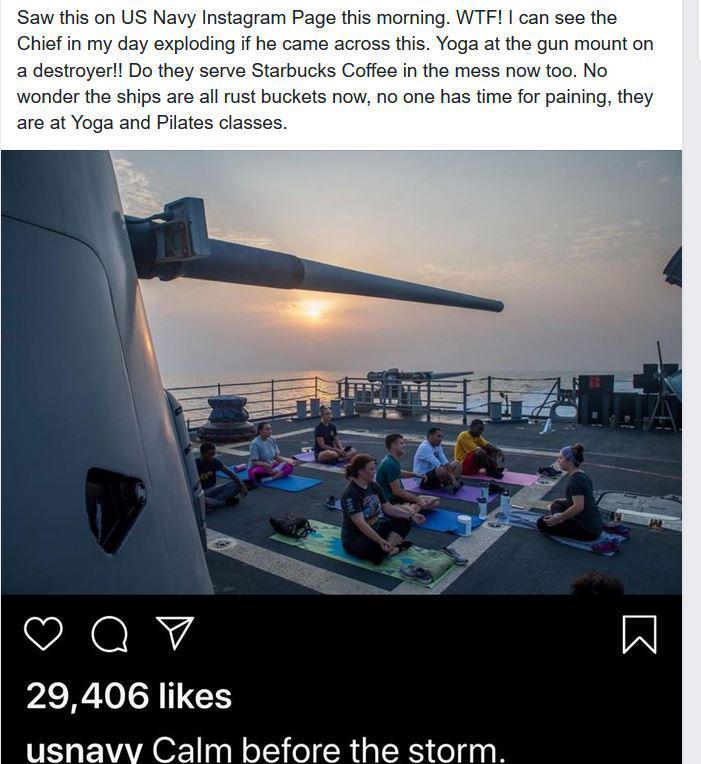View the 29,406 likes list

(129, 696)
